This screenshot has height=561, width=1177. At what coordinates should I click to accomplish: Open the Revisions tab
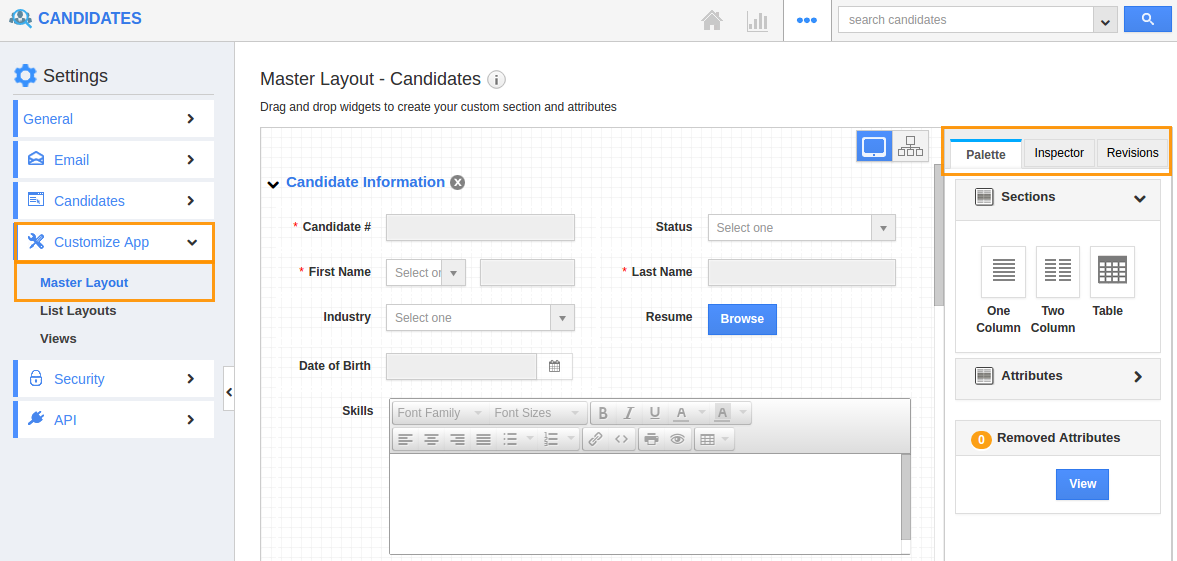point(1132,153)
